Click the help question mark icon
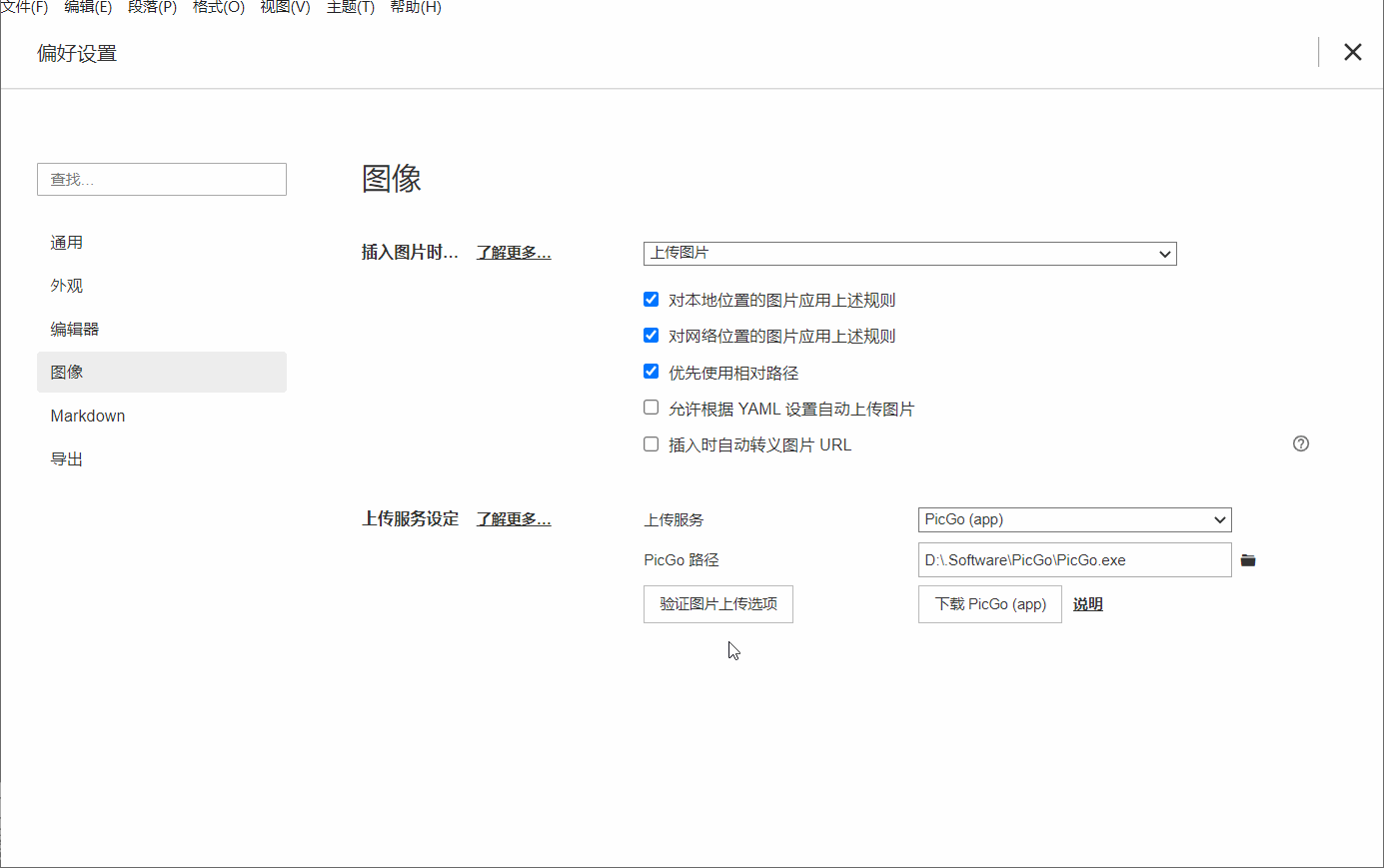Viewport: 1384px width, 868px height. (1300, 442)
